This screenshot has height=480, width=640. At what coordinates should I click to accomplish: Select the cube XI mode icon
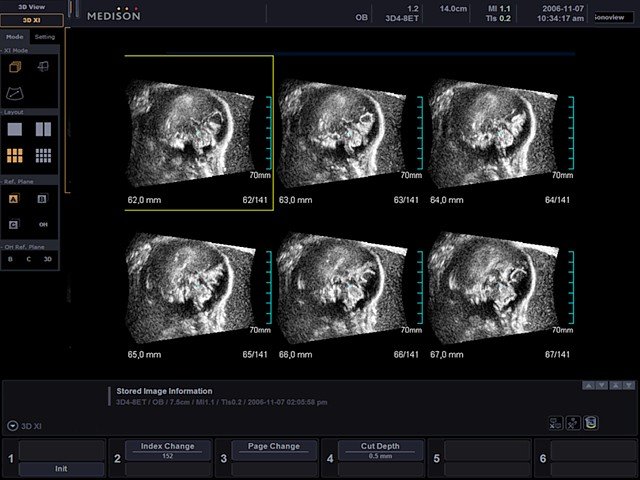(15, 67)
